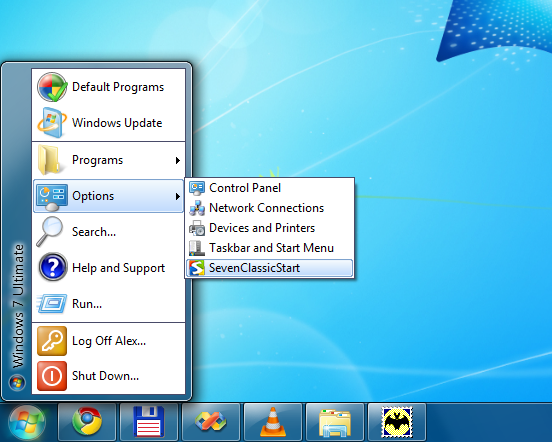The image size is (552, 442).
Task: Click the Windows Update icon
Action: [52, 123]
